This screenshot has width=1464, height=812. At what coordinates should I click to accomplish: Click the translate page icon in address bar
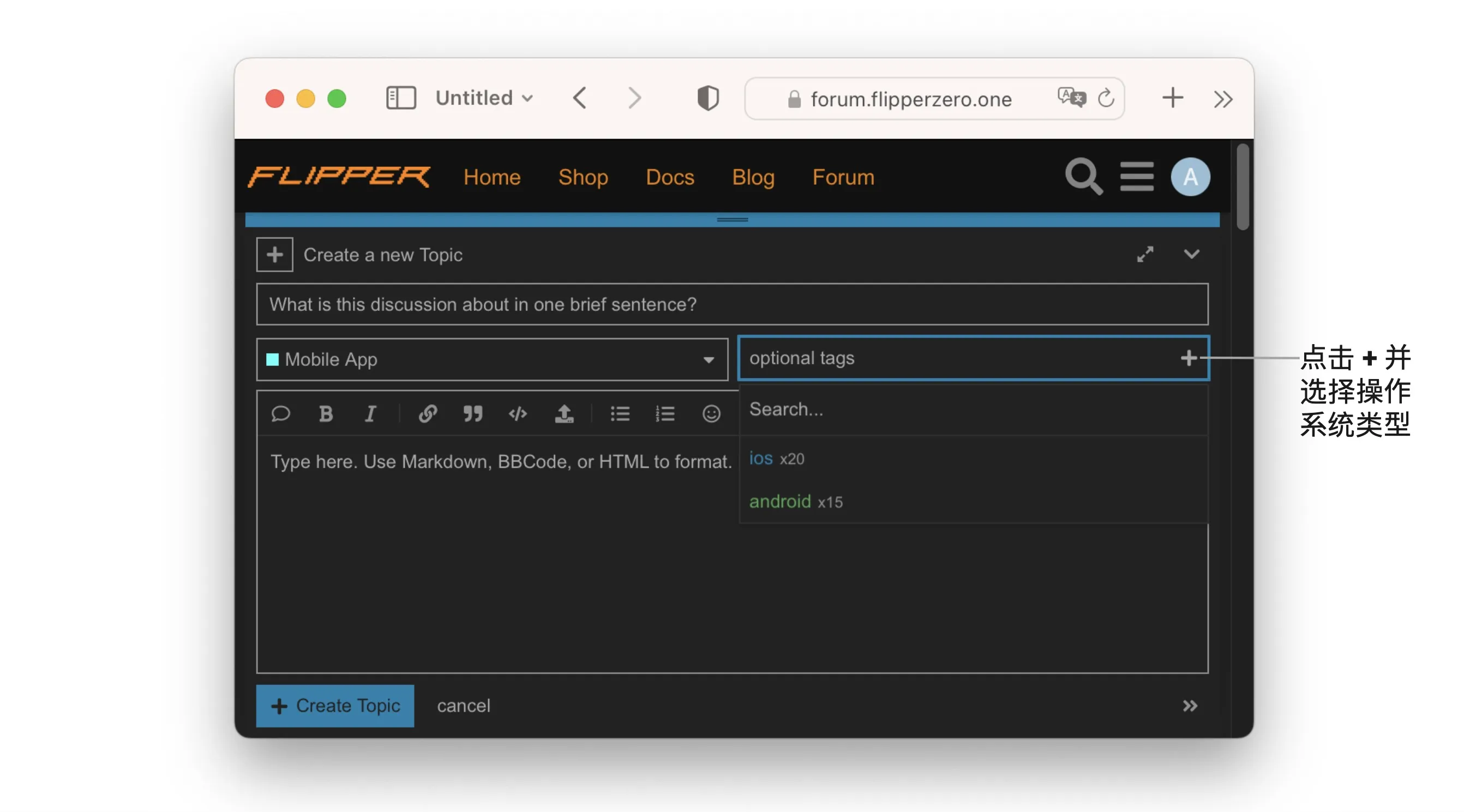coord(1071,98)
